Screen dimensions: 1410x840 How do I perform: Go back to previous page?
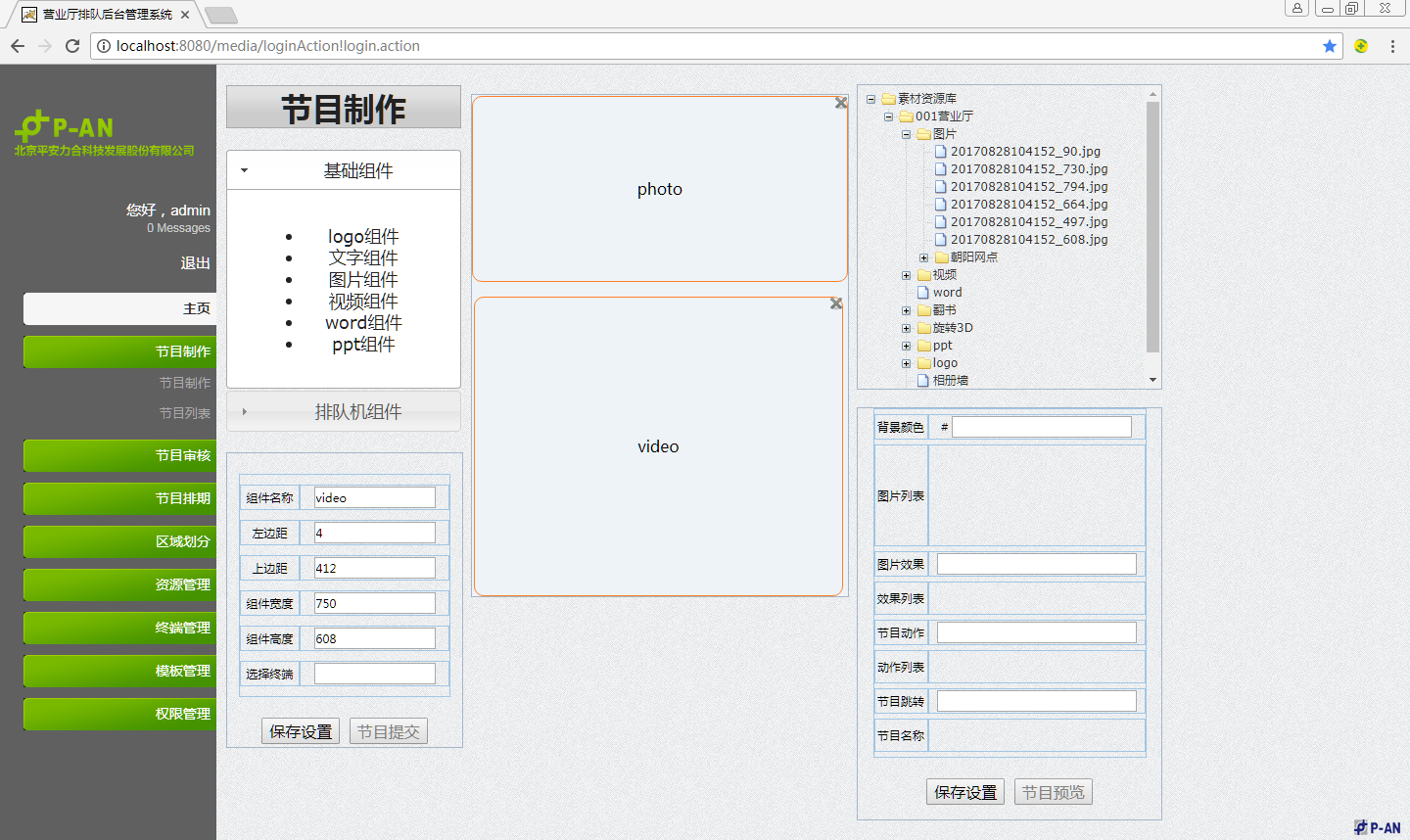point(18,46)
